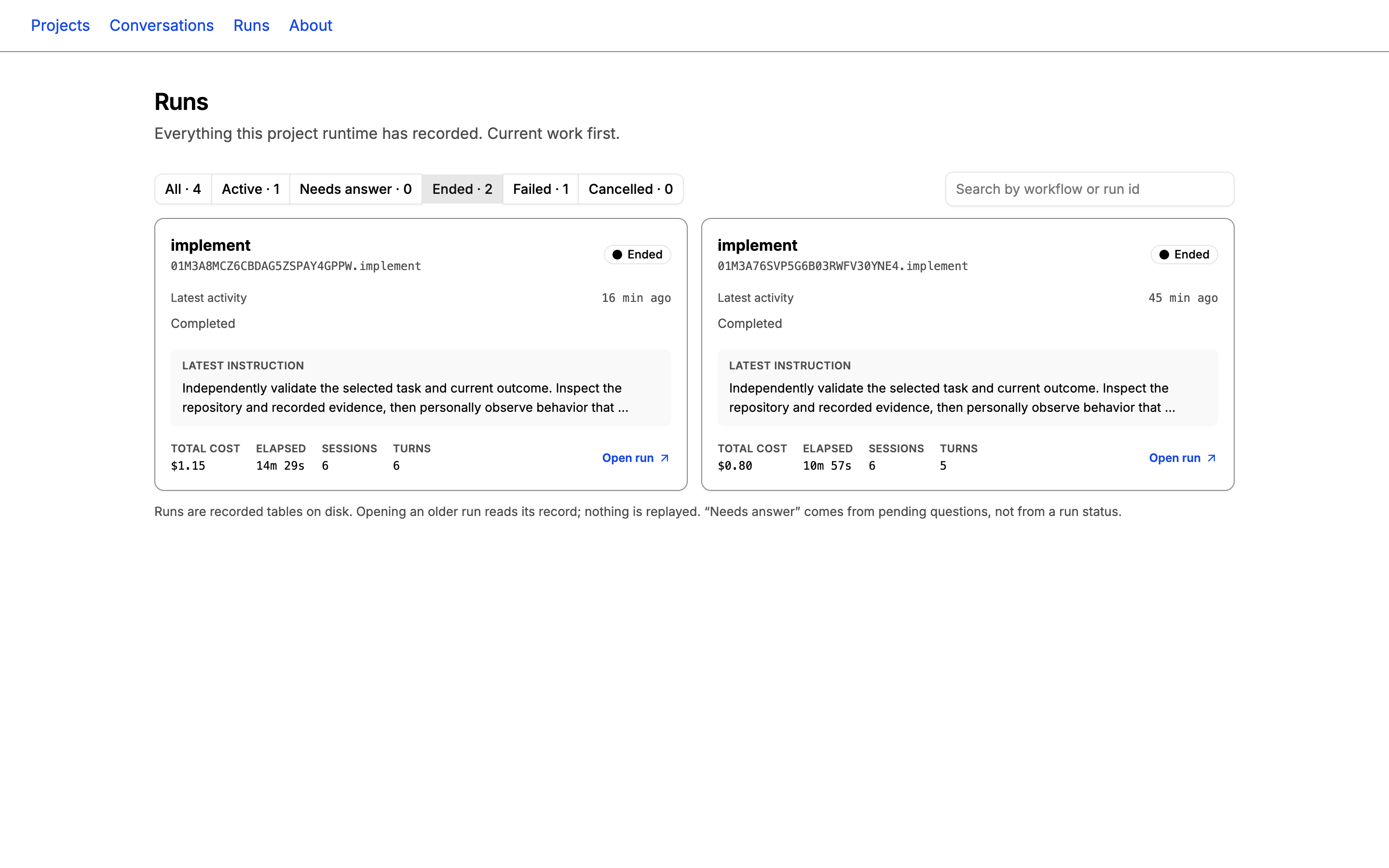Click the arrow icon beside Open run on the 16 min ago card
Screen dimensions: 1389x868
coord(665,458)
